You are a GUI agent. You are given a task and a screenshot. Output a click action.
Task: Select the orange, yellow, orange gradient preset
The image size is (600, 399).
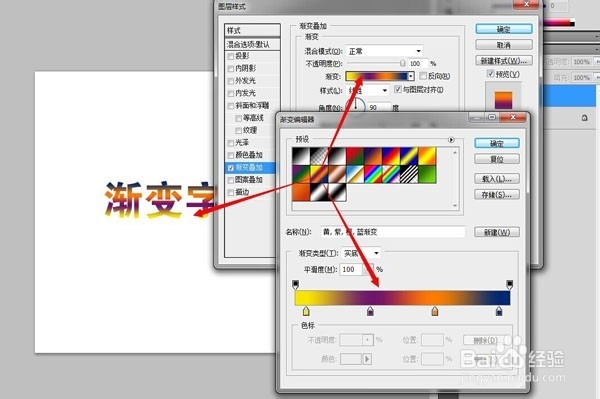[427, 156]
